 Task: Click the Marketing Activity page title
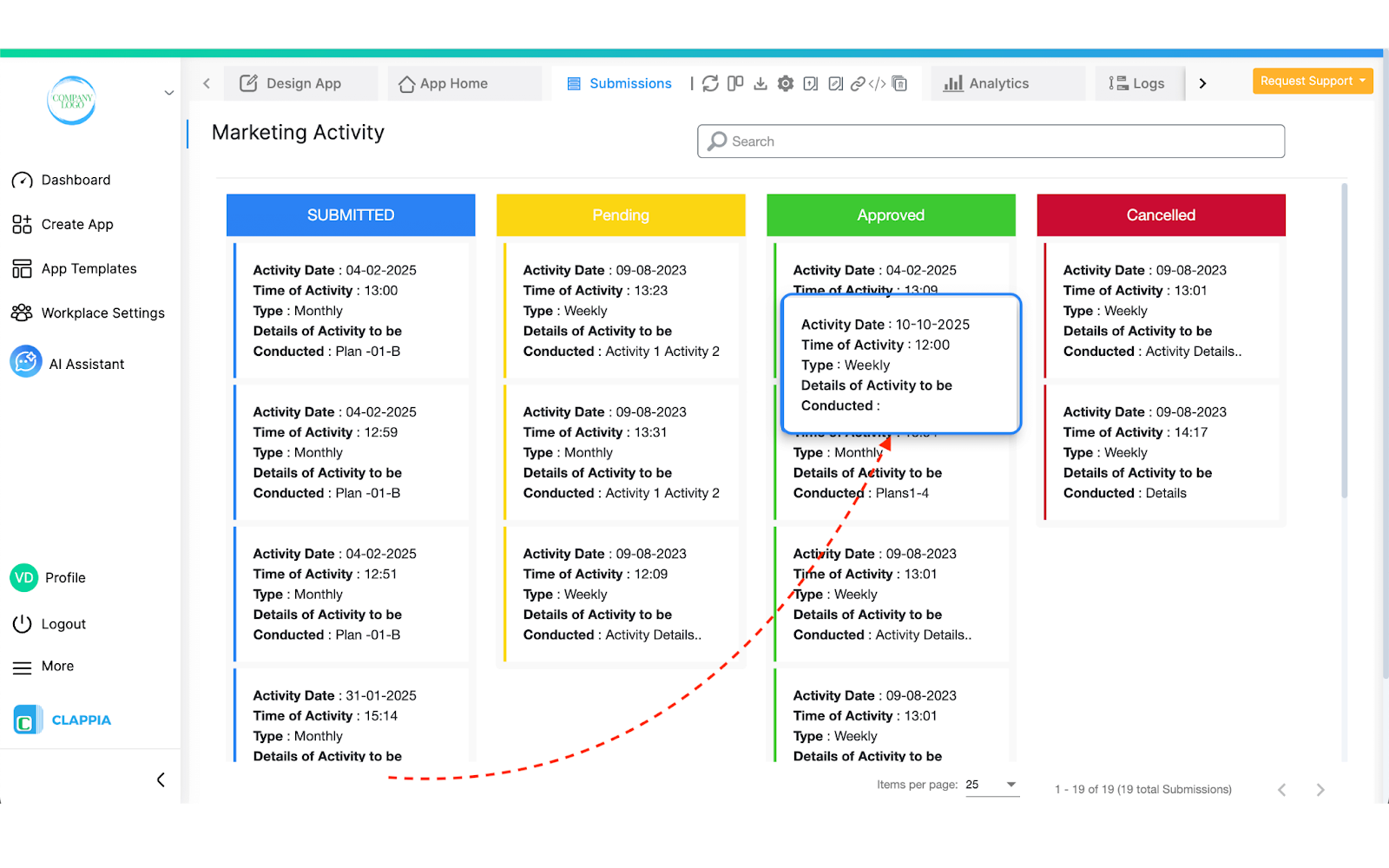tap(298, 133)
